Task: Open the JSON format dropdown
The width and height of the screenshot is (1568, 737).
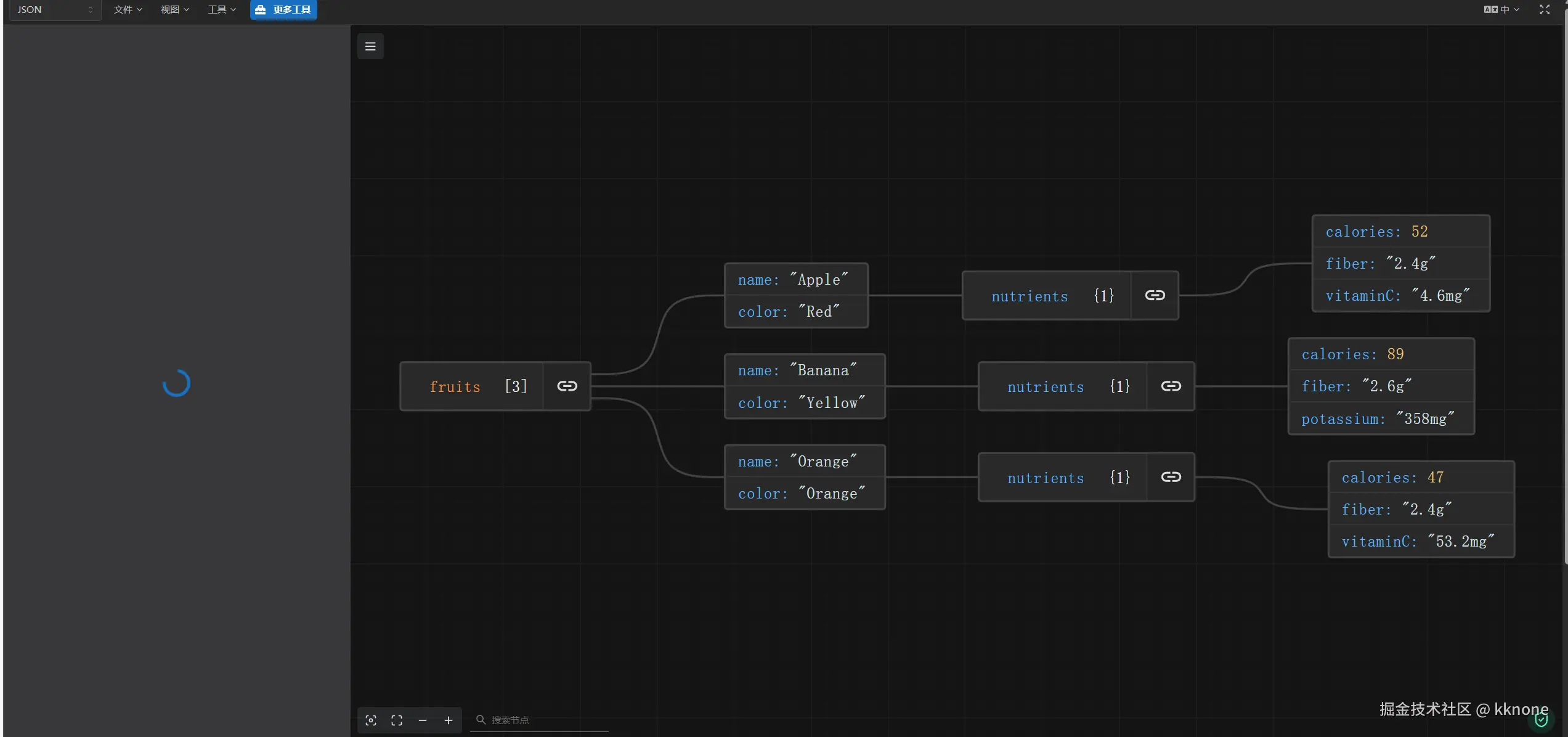Action: point(54,9)
